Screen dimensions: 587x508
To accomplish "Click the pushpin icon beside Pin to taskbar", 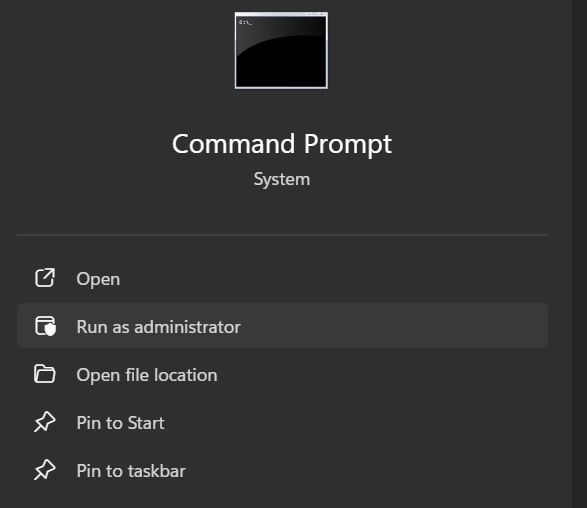I will (x=45, y=469).
